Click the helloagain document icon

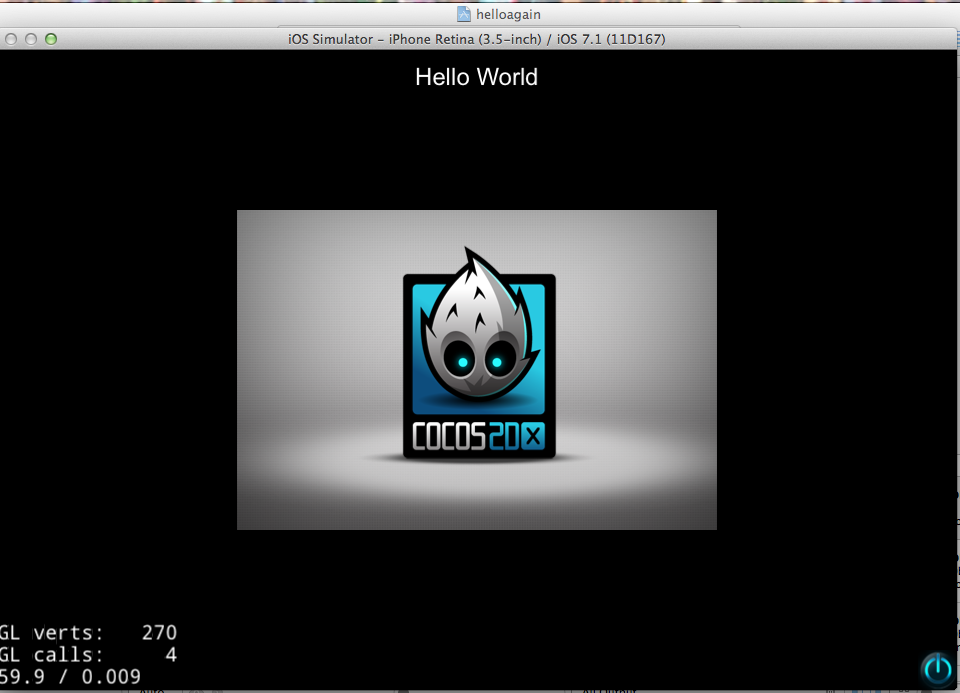[463, 14]
